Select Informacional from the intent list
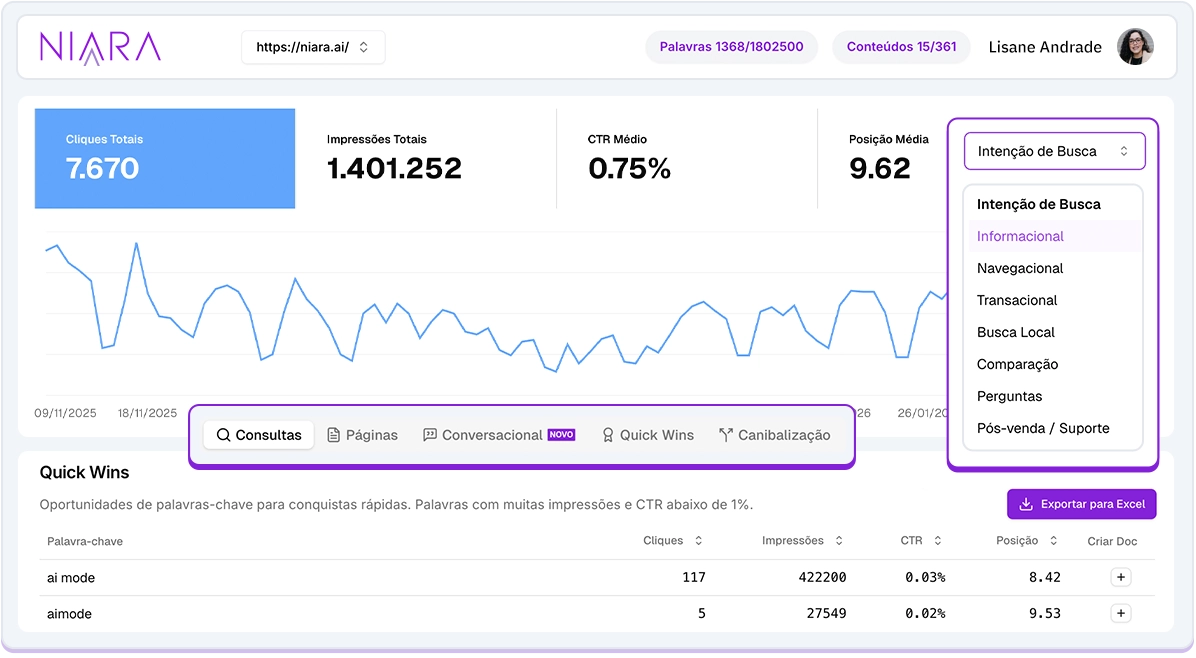This screenshot has width=1196, height=658. (1019, 236)
